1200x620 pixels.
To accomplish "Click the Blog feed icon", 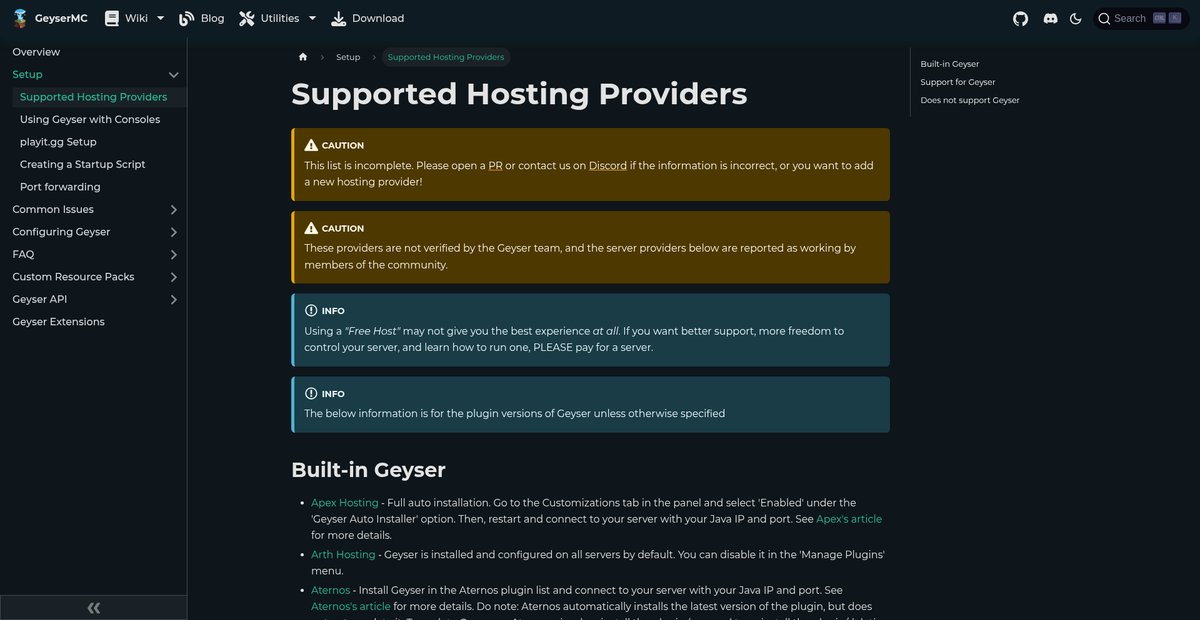I will 187,18.
